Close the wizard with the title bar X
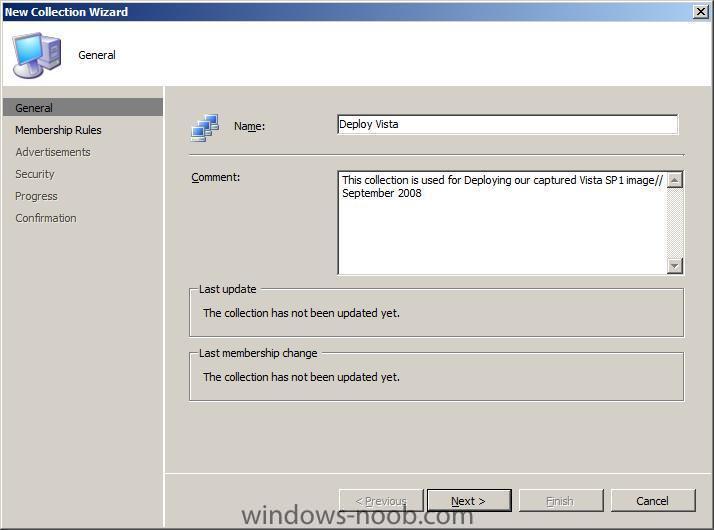Image resolution: width=714 pixels, height=530 pixels. [x=701, y=11]
